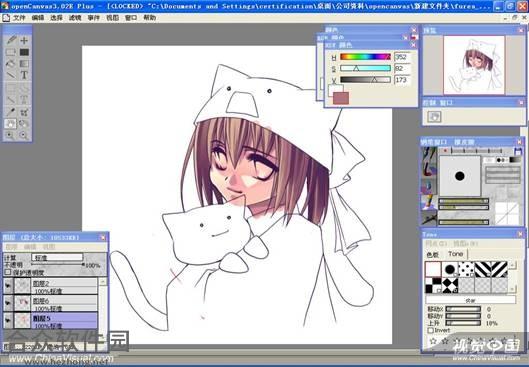The width and height of the screenshot is (529, 367).
Task: Select the straight line tool
Action: 11,75
